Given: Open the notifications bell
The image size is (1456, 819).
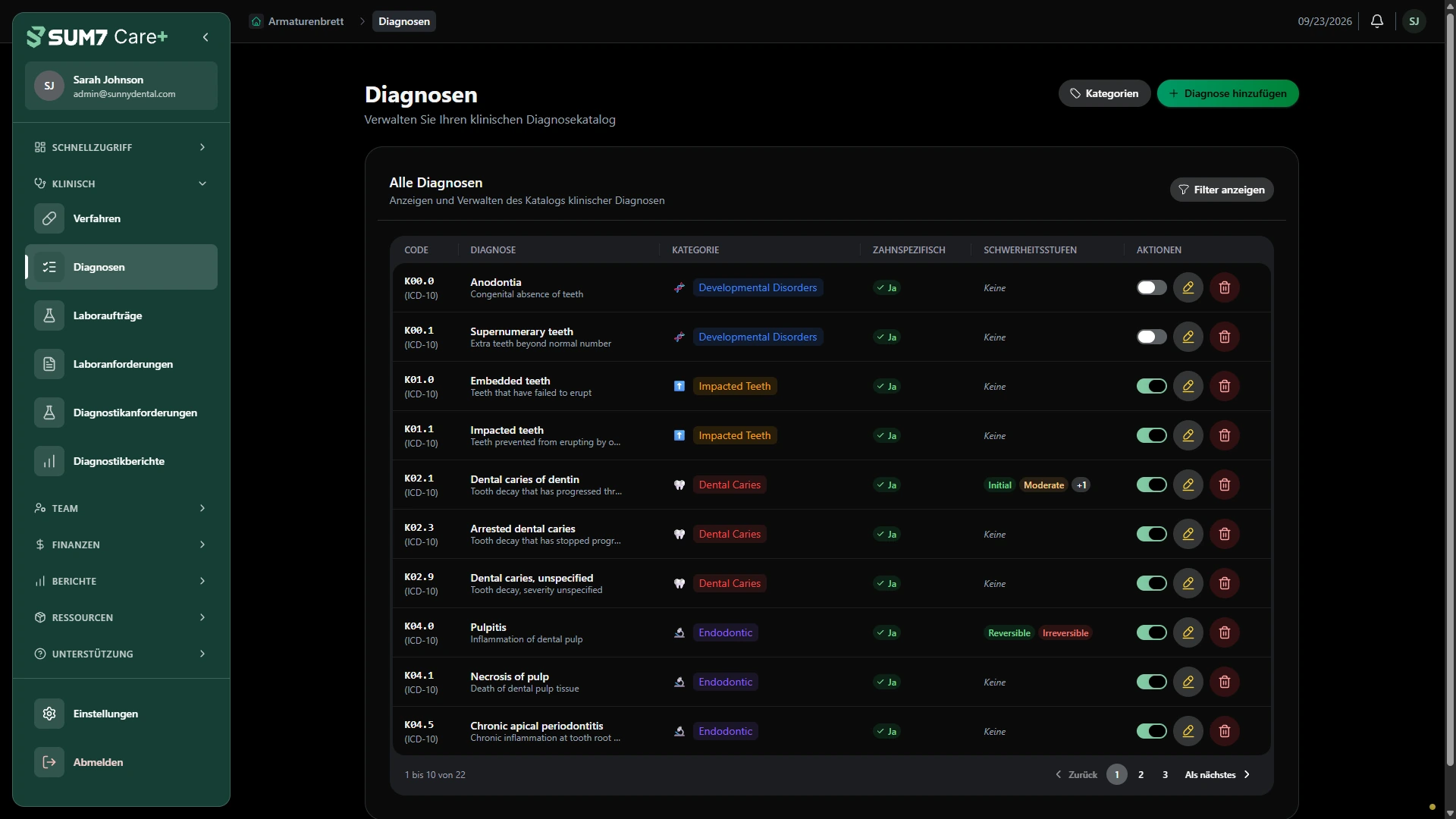Looking at the screenshot, I should coord(1377,21).
